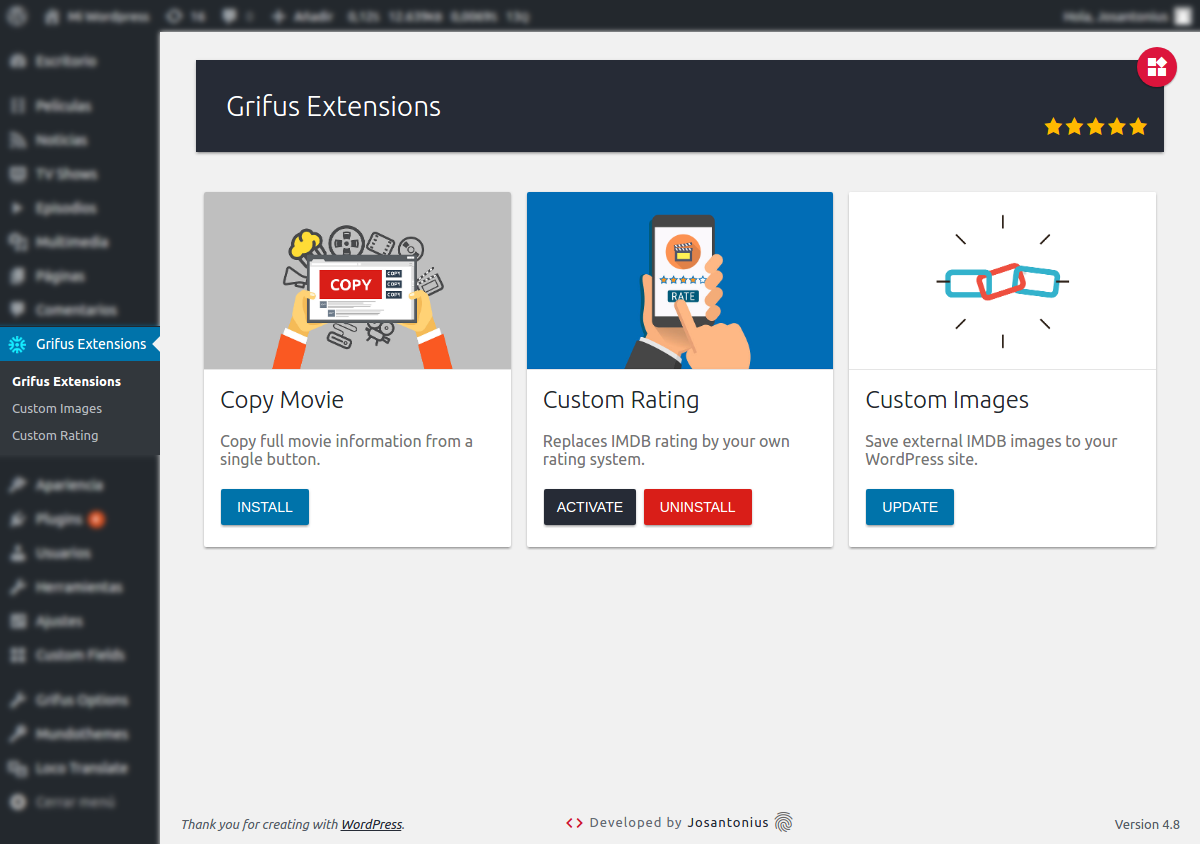Activate the Custom Rating extension

coord(590,507)
